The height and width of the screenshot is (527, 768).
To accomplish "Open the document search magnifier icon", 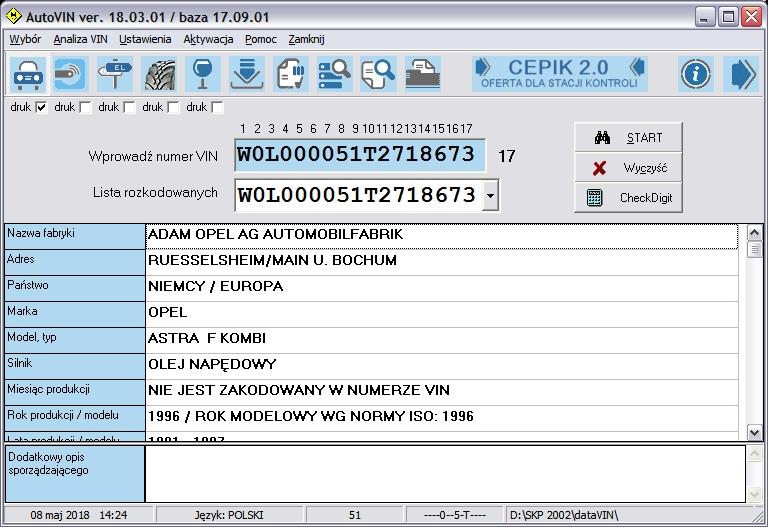I will [378, 74].
